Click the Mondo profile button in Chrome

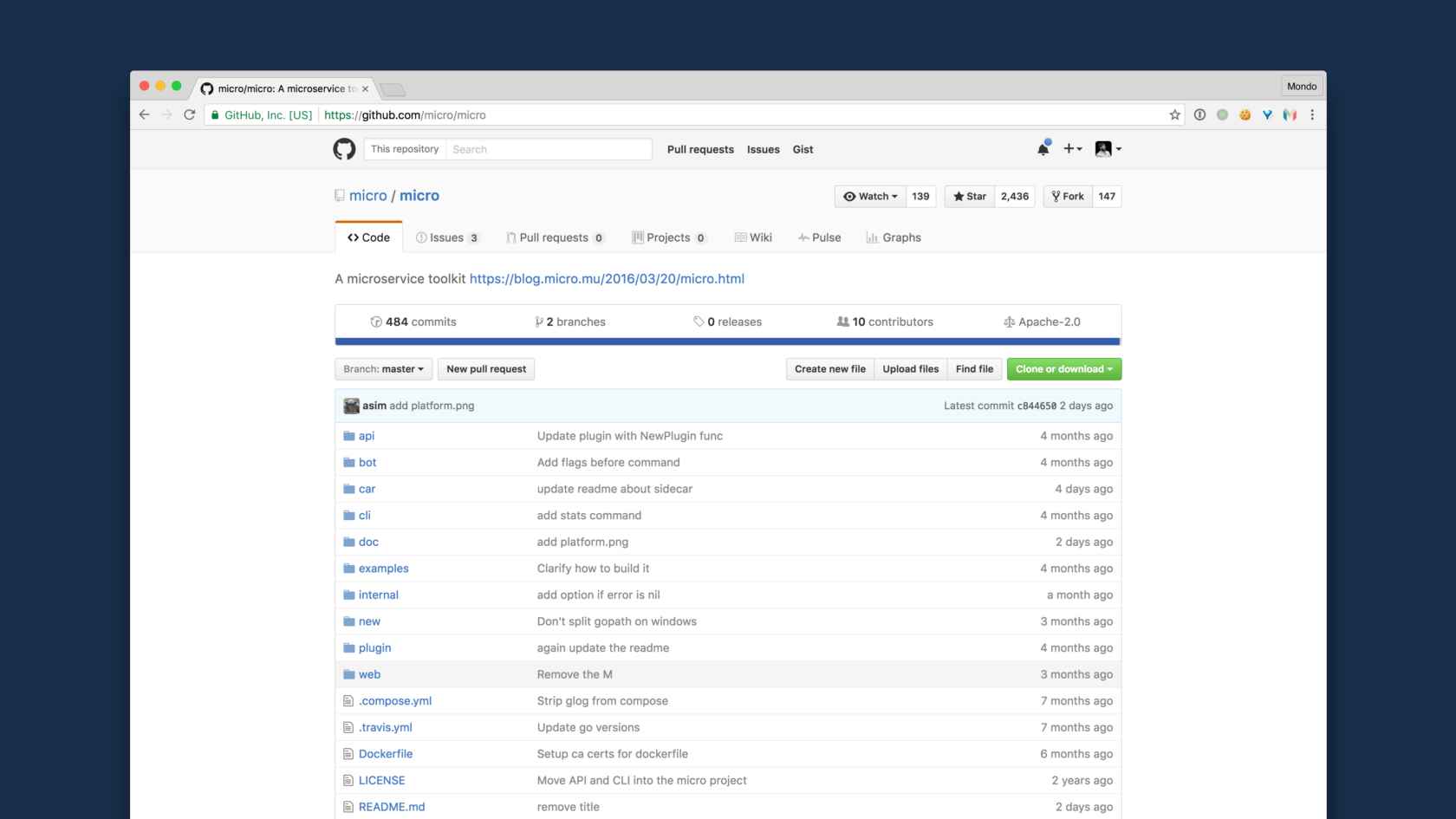pos(1302,86)
